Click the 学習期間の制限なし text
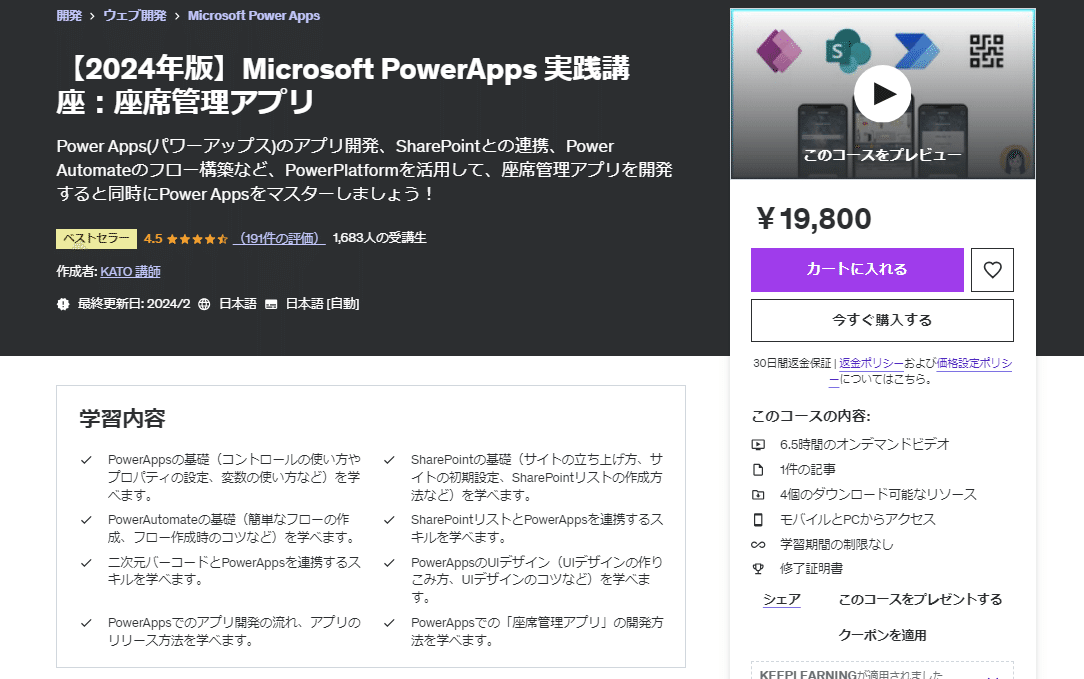Image resolution: width=1084 pixels, height=679 pixels. pos(837,545)
